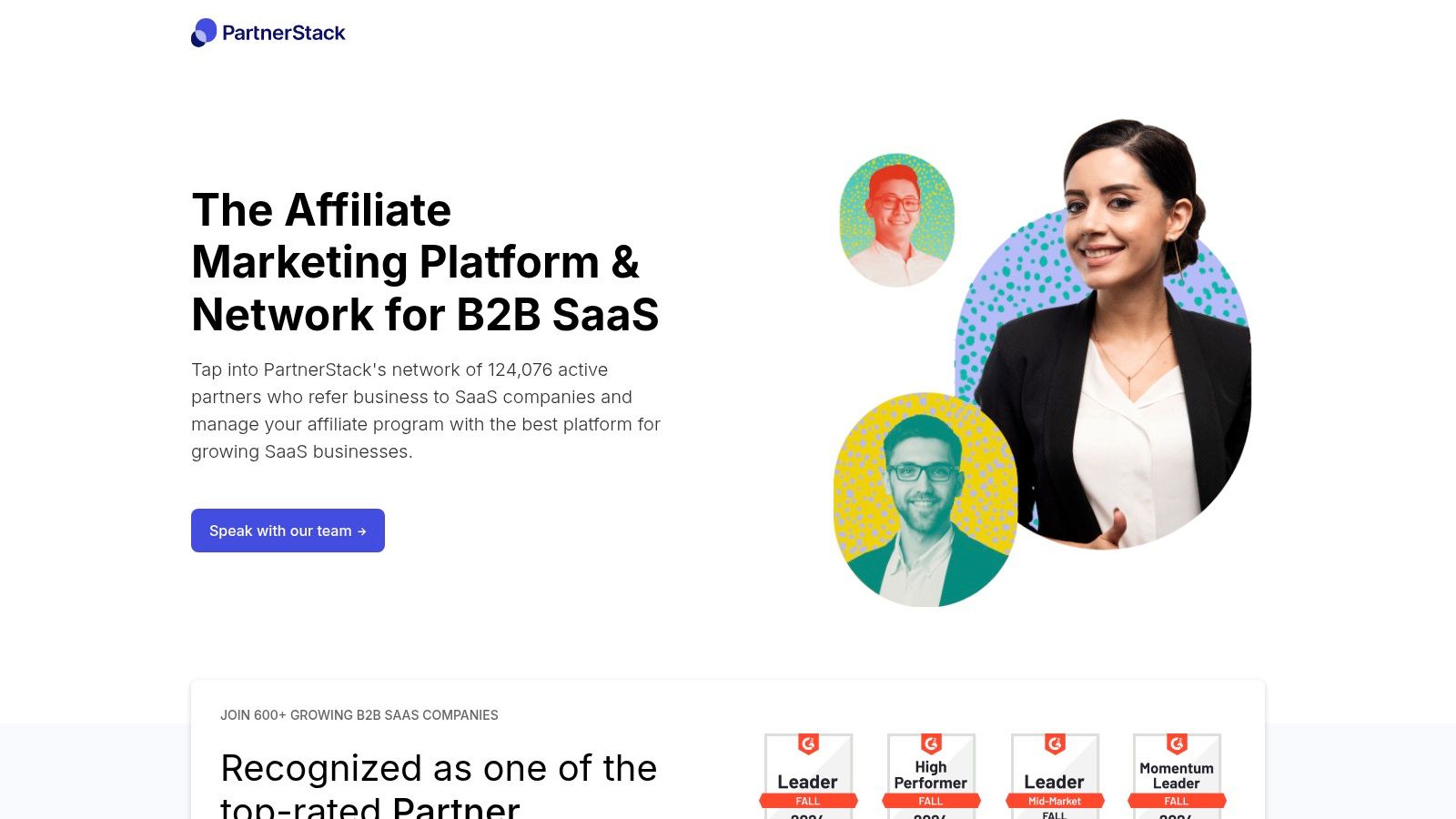
Task: Select the High Performer Fall badge
Action: coord(931,773)
